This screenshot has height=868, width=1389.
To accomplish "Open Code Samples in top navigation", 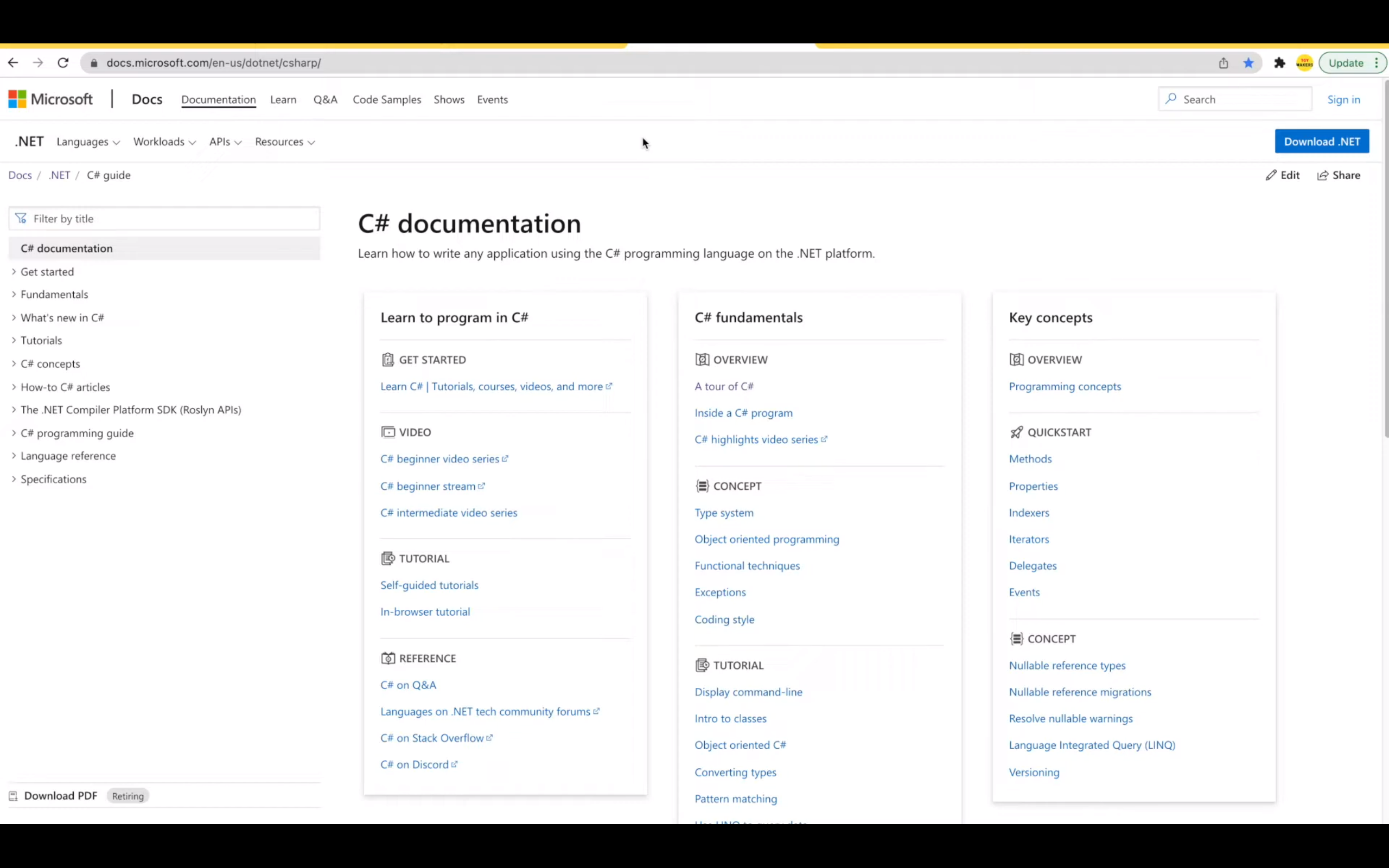I will (386, 99).
